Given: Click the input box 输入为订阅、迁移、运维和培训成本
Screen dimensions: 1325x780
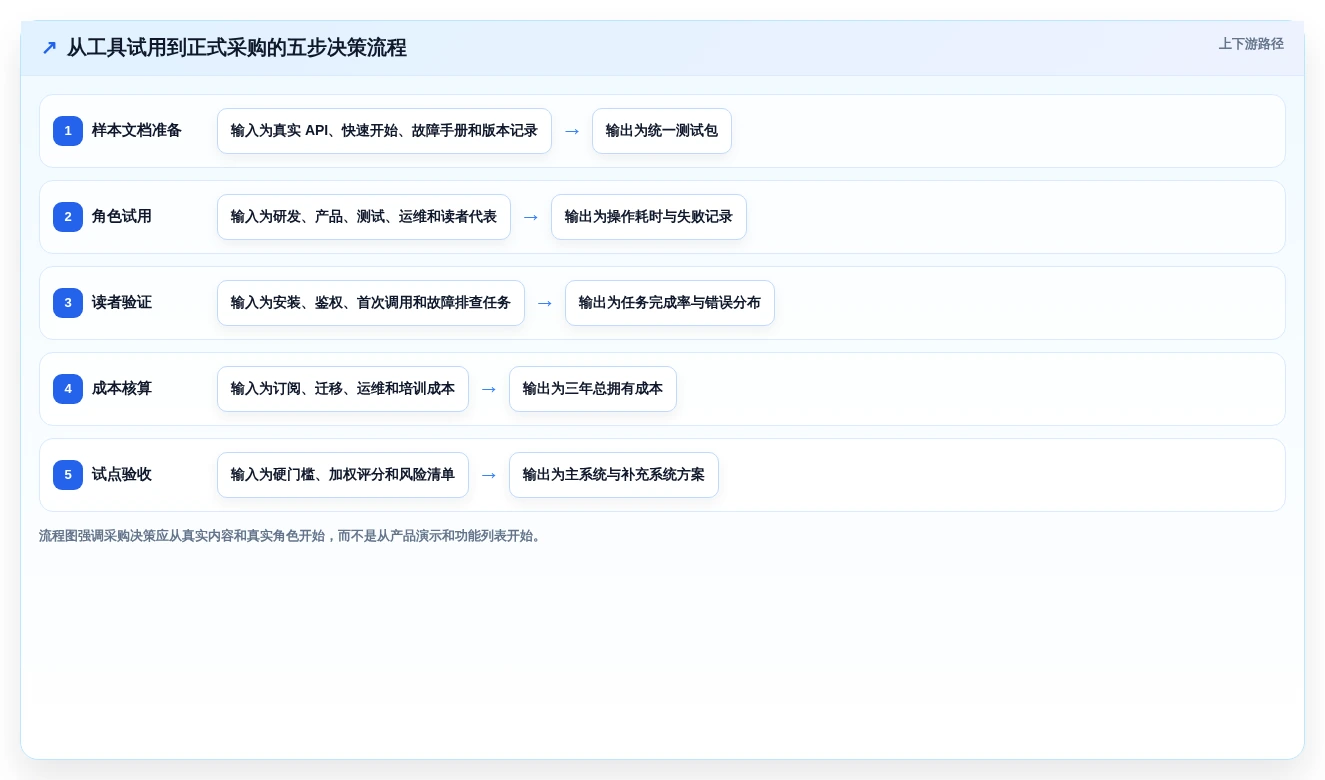Looking at the screenshot, I should (343, 389).
